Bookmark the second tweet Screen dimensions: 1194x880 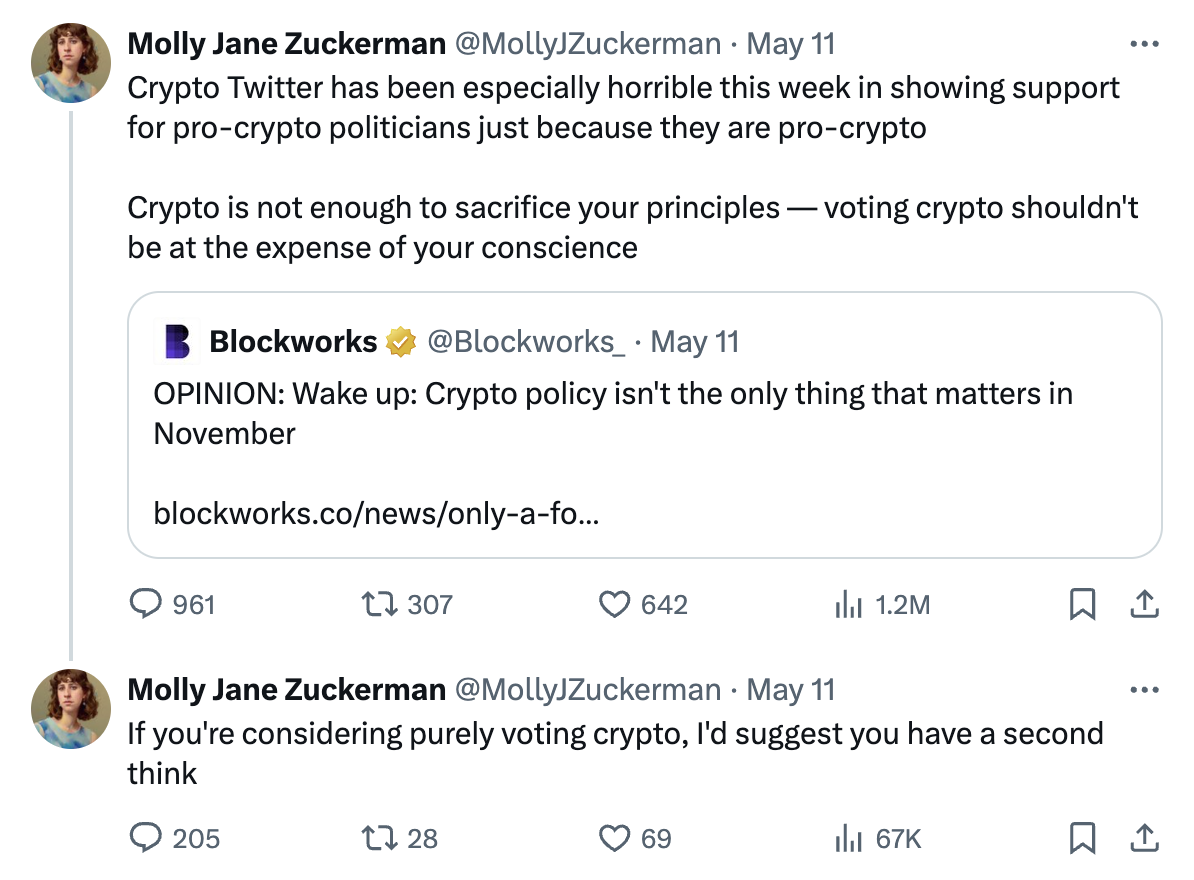coord(1083,838)
